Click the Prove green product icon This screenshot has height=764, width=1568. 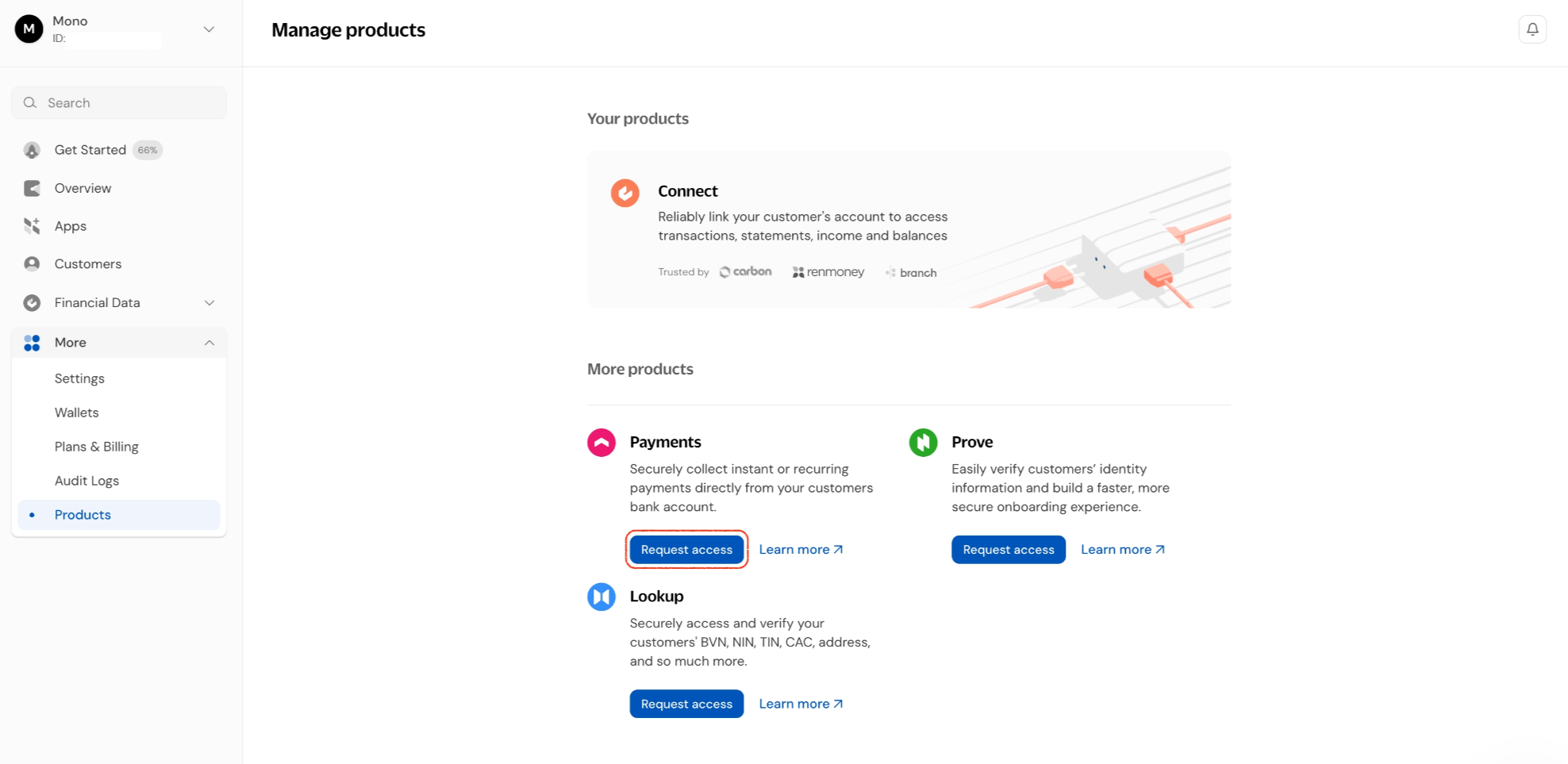pos(923,443)
